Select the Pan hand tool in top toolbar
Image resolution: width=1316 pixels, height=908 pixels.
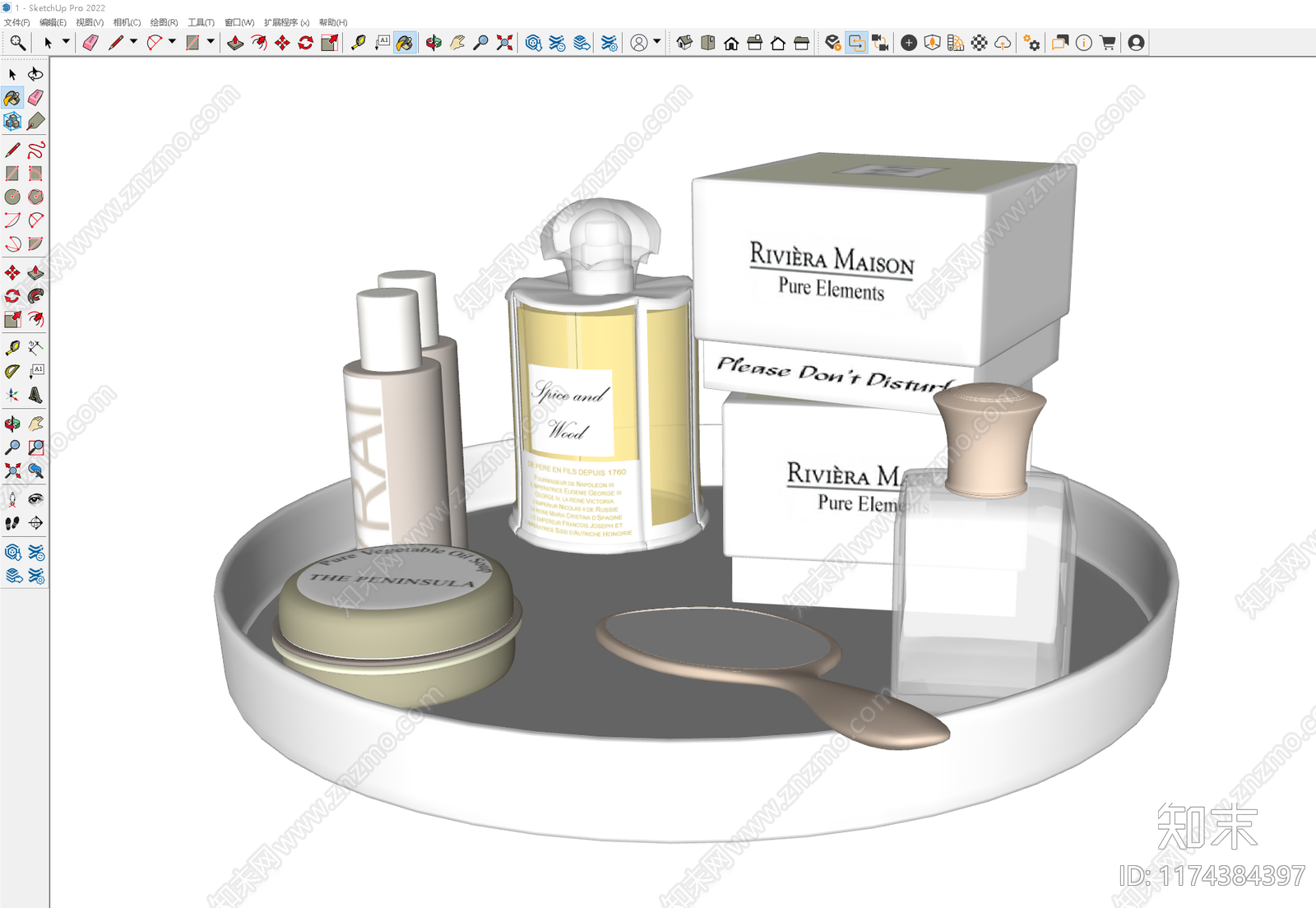(457, 43)
